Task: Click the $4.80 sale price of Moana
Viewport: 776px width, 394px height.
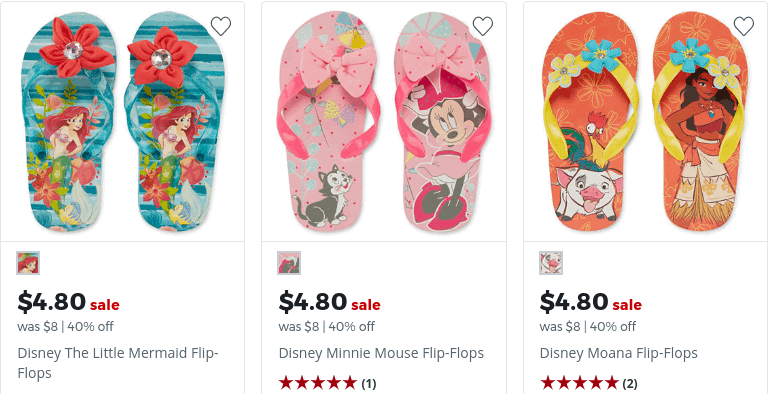Action: coord(574,301)
